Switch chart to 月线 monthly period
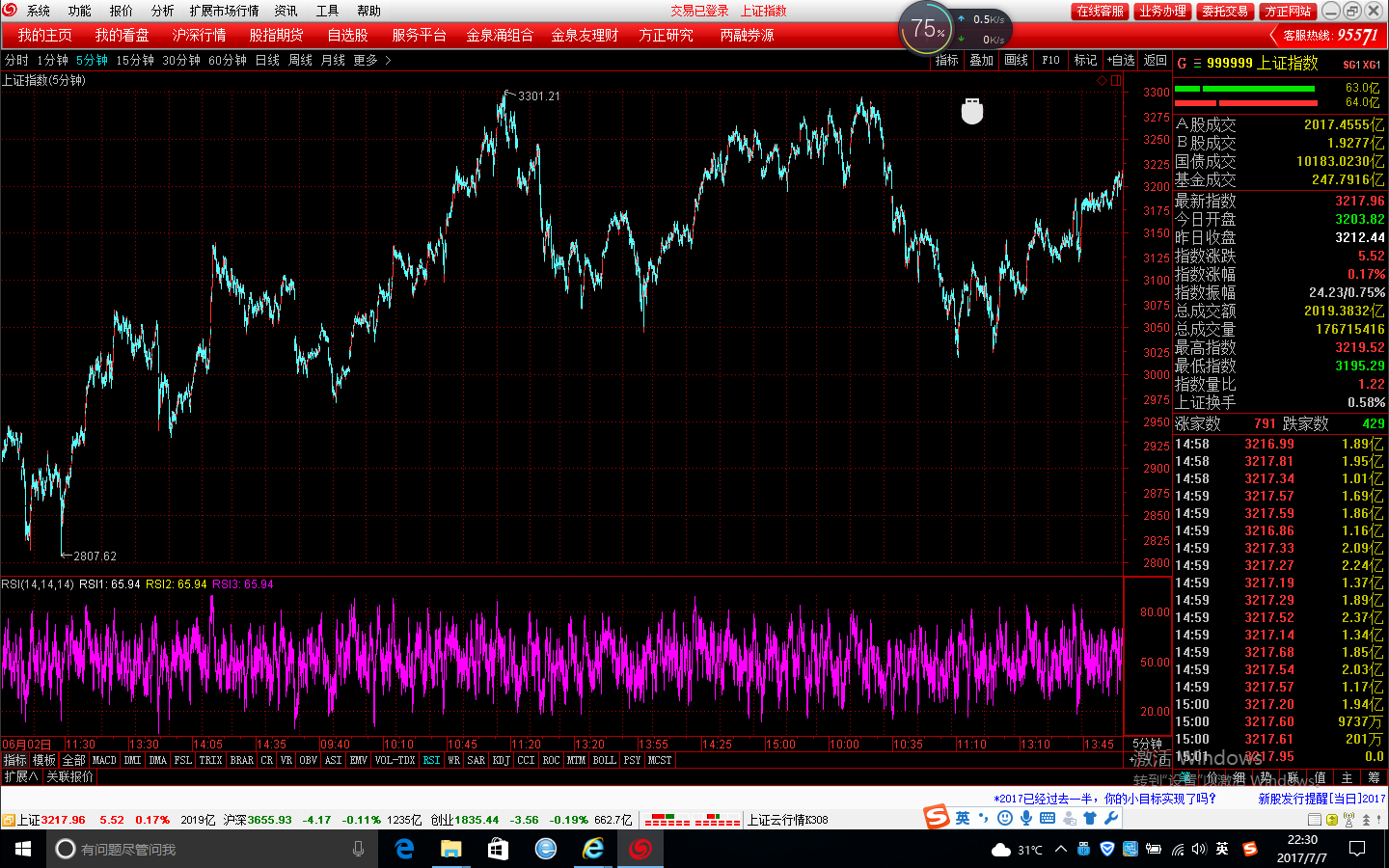The height and width of the screenshot is (868, 1389). coord(333,60)
